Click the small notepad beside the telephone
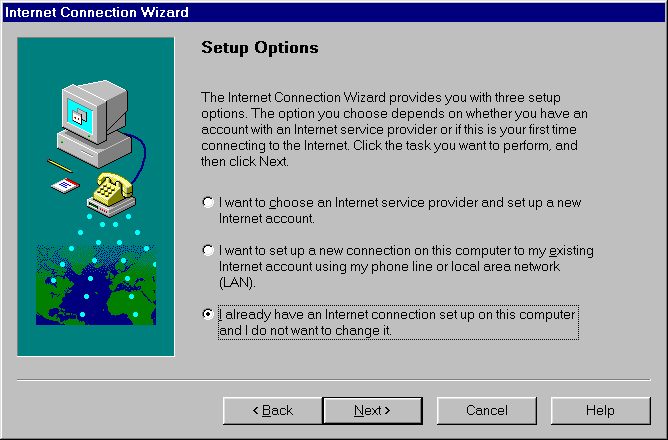 (65, 185)
